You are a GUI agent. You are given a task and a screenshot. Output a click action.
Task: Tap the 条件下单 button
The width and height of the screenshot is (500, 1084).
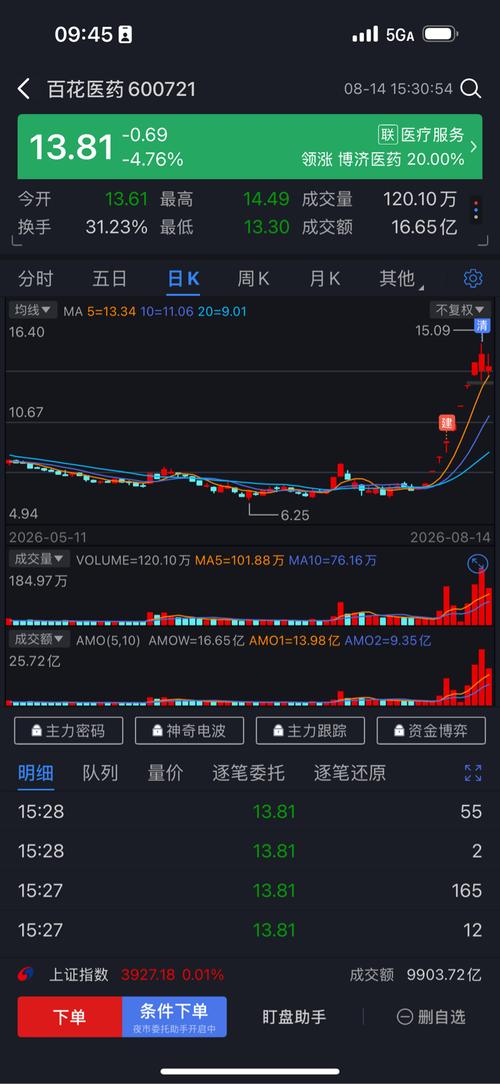[174, 1017]
